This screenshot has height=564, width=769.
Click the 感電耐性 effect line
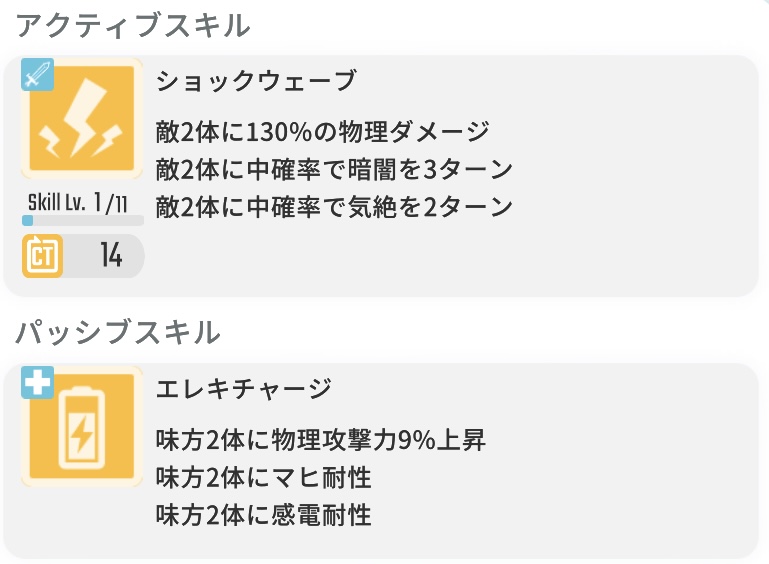click(263, 515)
